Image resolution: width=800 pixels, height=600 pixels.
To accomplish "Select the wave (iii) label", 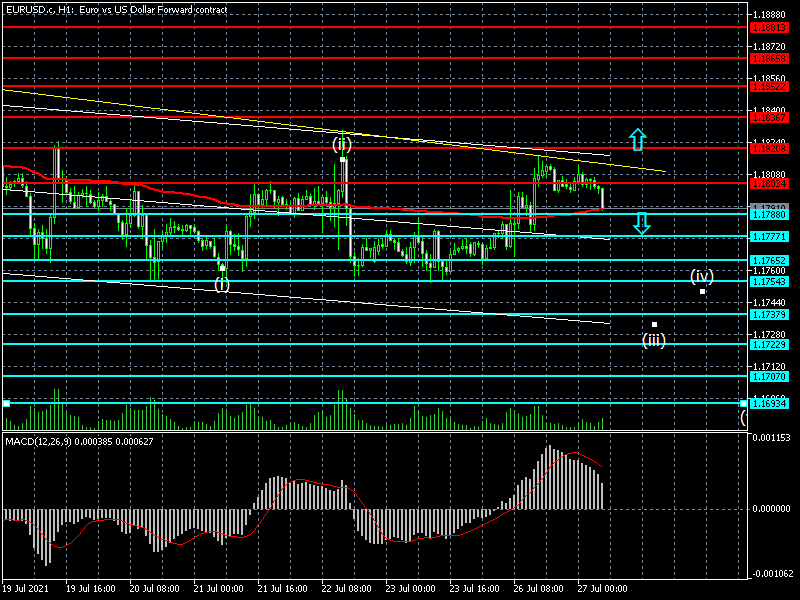I will point(653,340).
